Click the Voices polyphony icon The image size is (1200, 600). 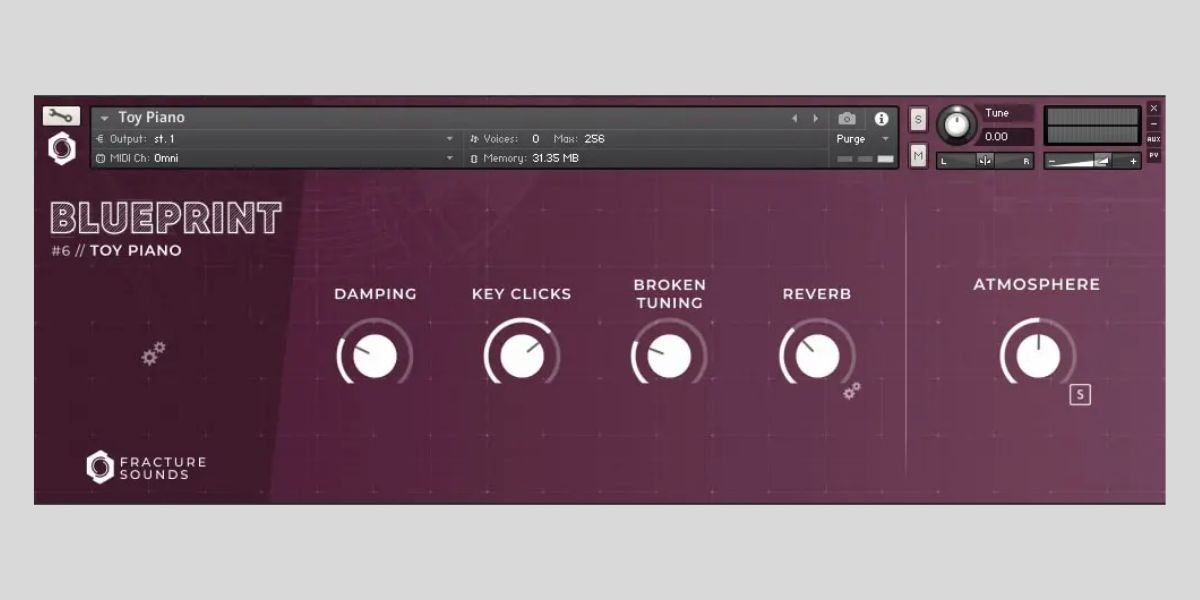pos(474,139)
